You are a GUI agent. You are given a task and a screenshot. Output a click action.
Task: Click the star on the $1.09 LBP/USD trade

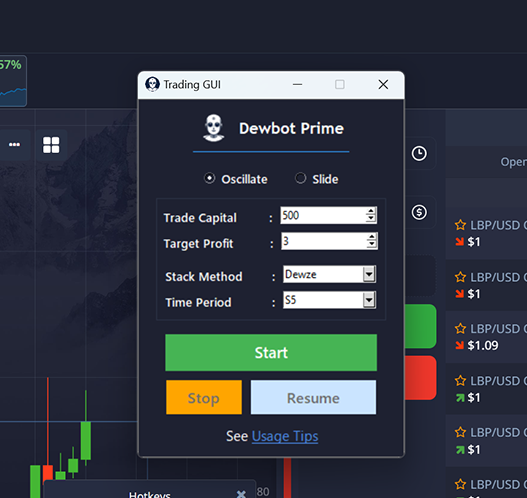click(460, 328)
